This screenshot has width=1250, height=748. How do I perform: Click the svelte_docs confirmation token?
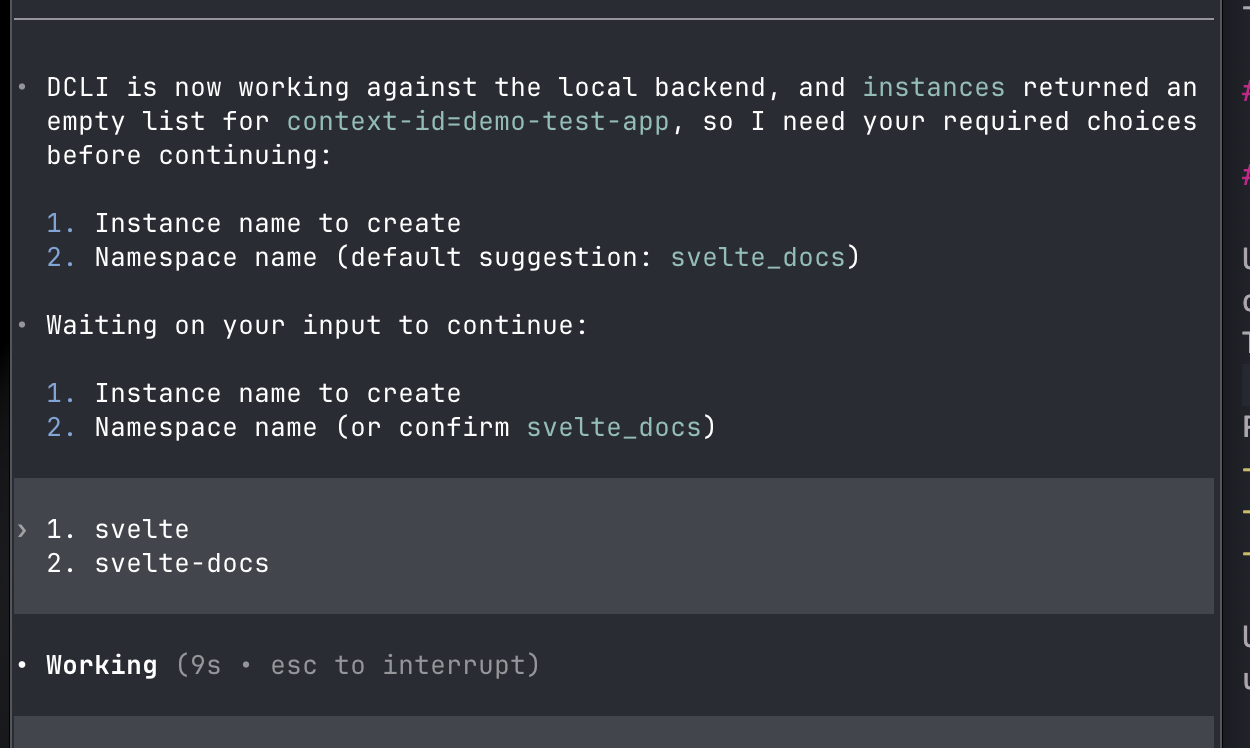click(613, 427)
